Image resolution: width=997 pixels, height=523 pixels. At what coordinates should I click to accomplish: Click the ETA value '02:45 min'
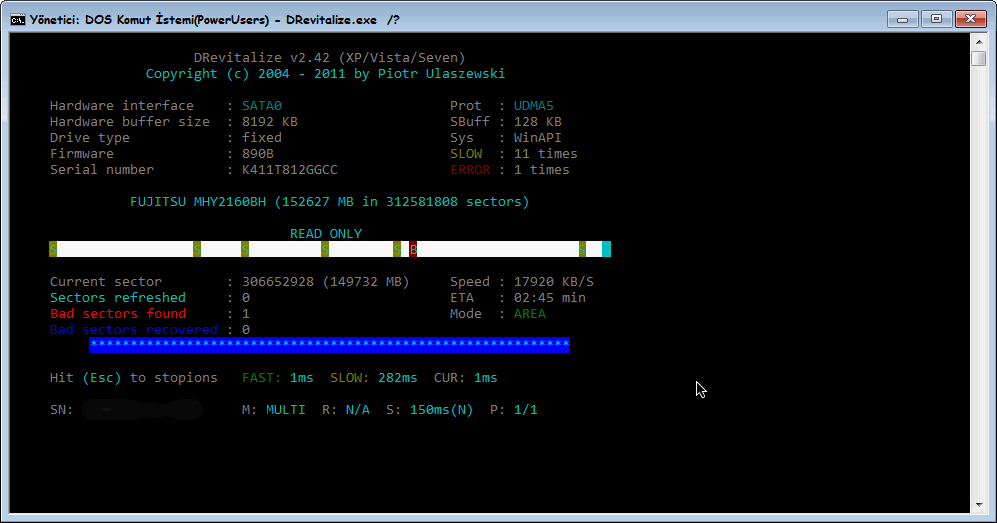tap(550, 297)
